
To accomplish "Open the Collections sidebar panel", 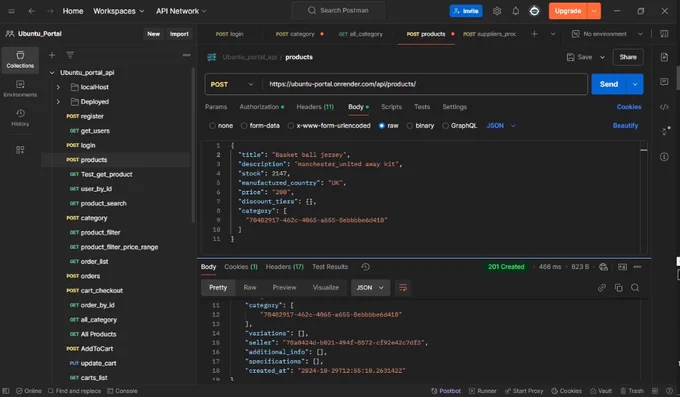I will [x=20, y=59].
